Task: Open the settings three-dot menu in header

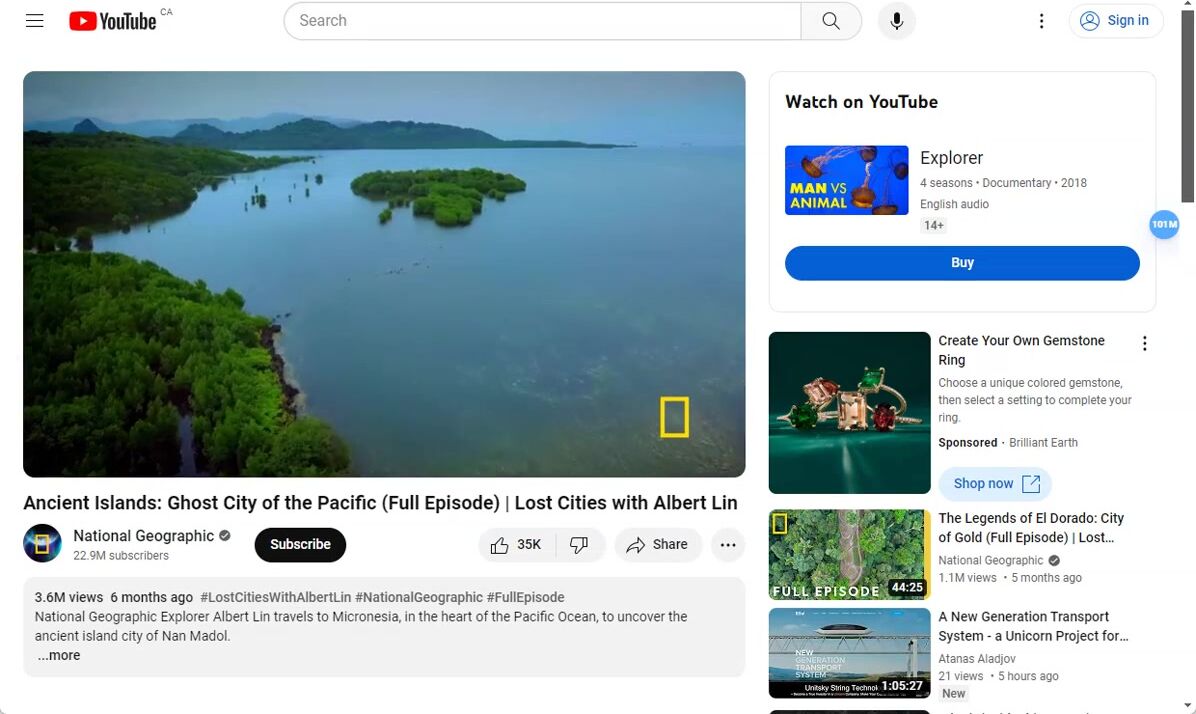Action: point(1041,21)
